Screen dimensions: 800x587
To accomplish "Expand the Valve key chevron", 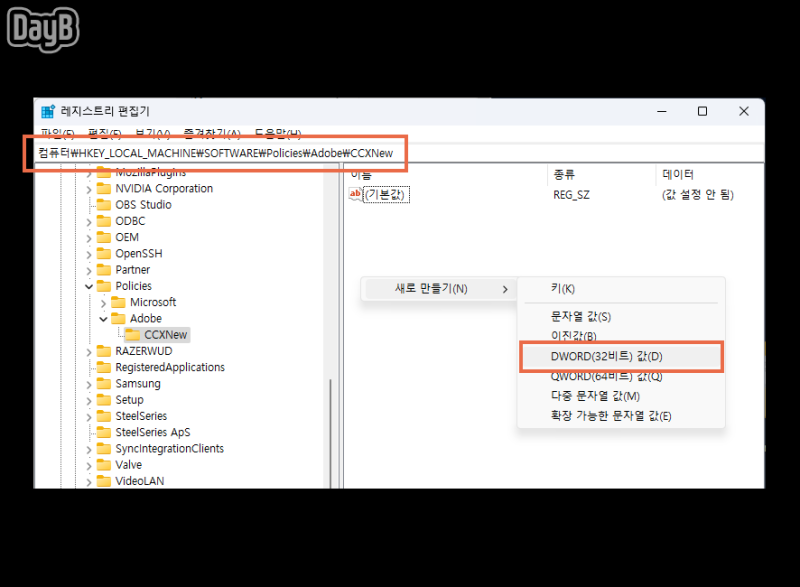I will point(89,466).
